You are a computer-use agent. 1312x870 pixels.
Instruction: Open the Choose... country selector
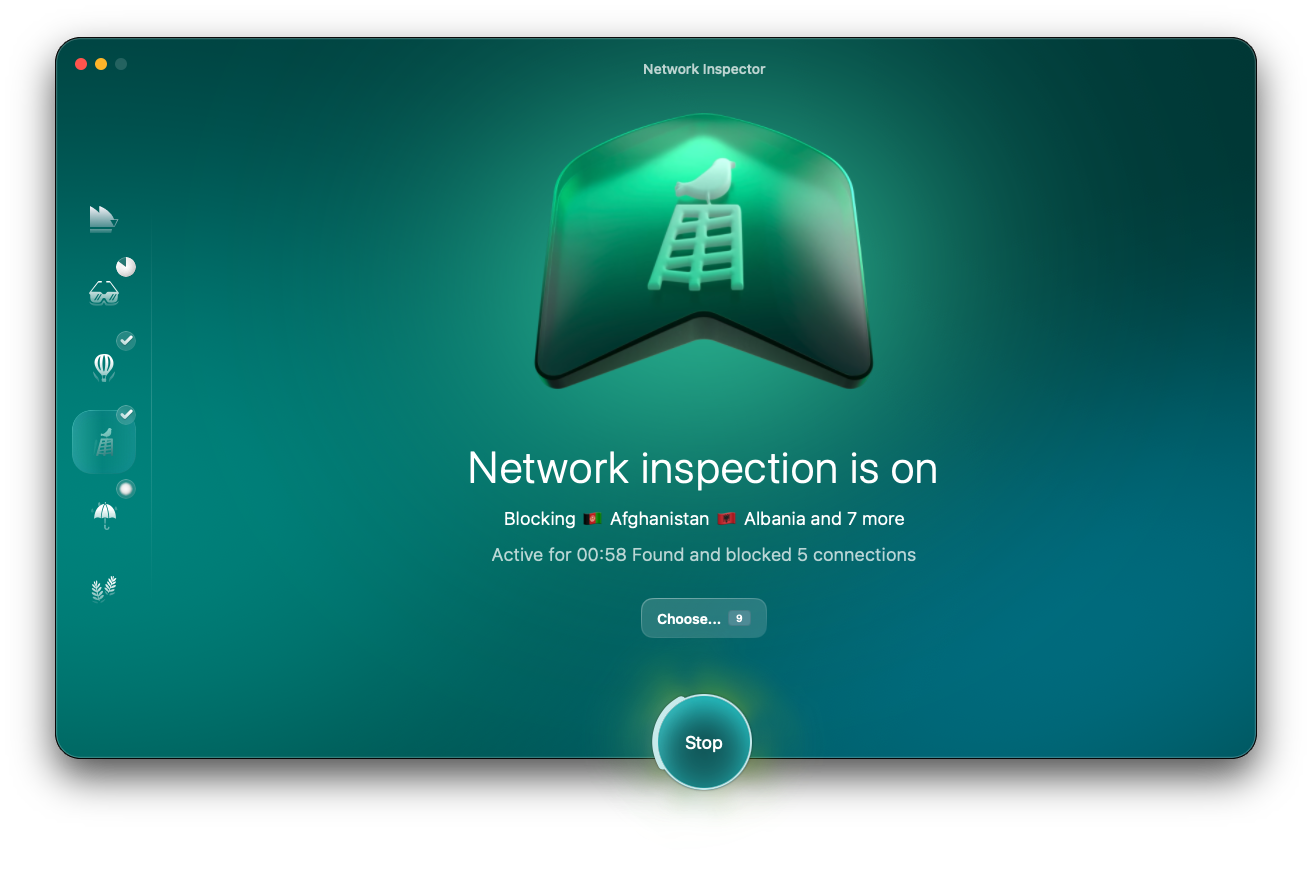tap(703, 618)
